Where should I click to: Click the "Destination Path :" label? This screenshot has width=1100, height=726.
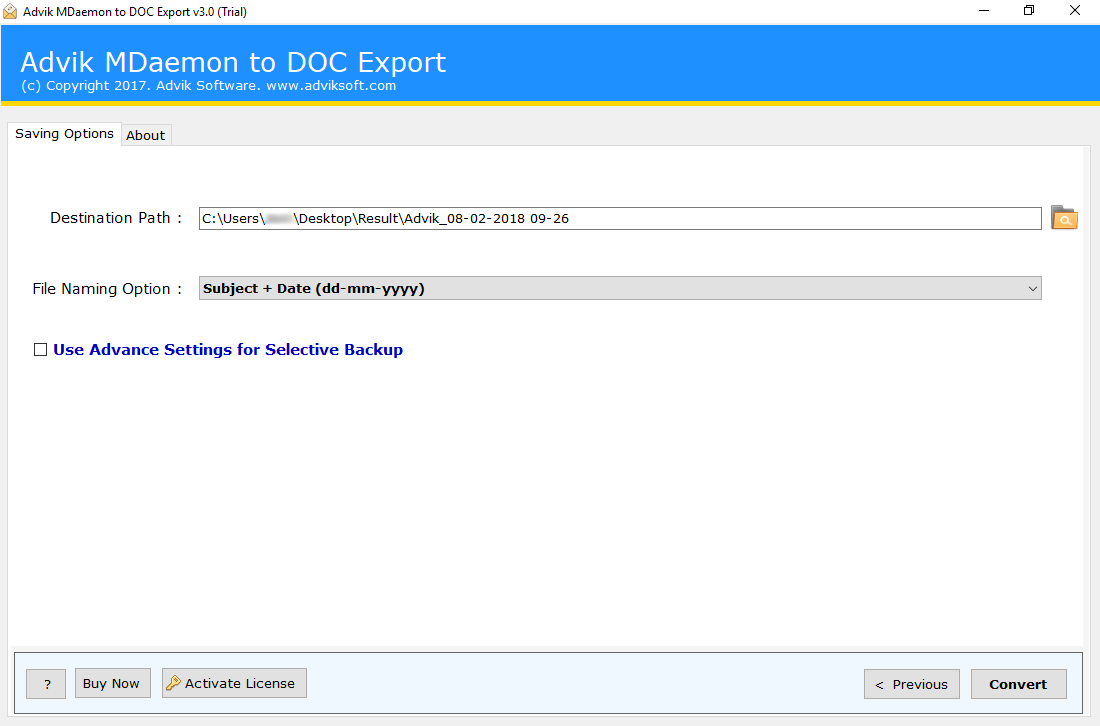point(116,218)
